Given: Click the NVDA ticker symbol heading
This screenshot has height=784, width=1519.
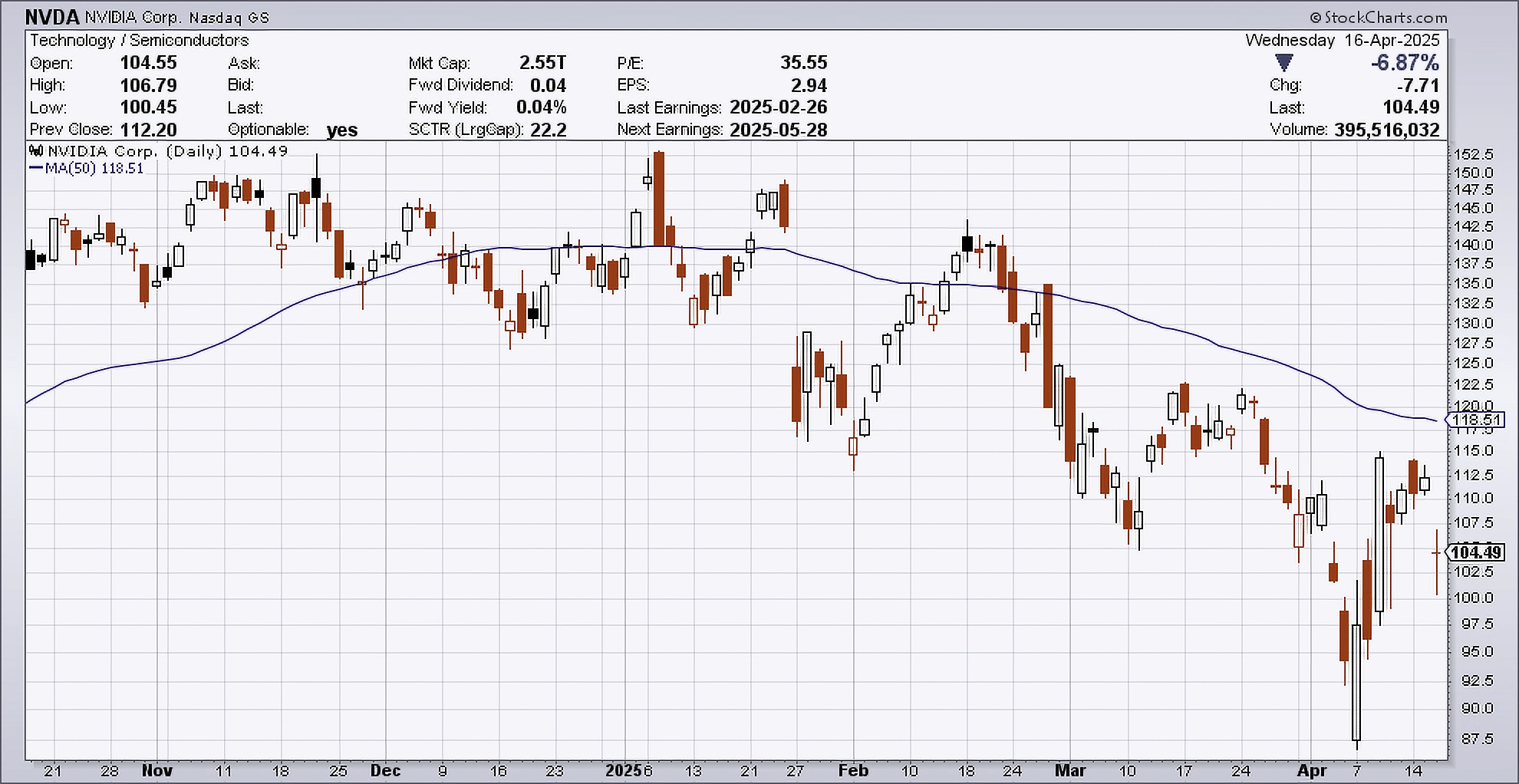Looking at the screenshot, I should coord(52,17).
